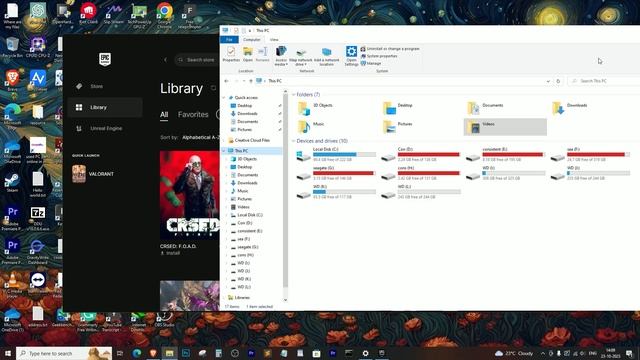Open the Sort by Alphabetical A-Z dropdown
The height and width of the screenshot is (360, 640).
pos(200,138)
